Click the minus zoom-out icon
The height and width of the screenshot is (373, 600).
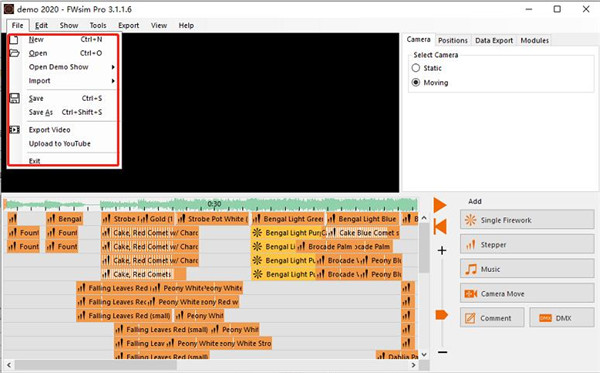(x=442, y=352)
